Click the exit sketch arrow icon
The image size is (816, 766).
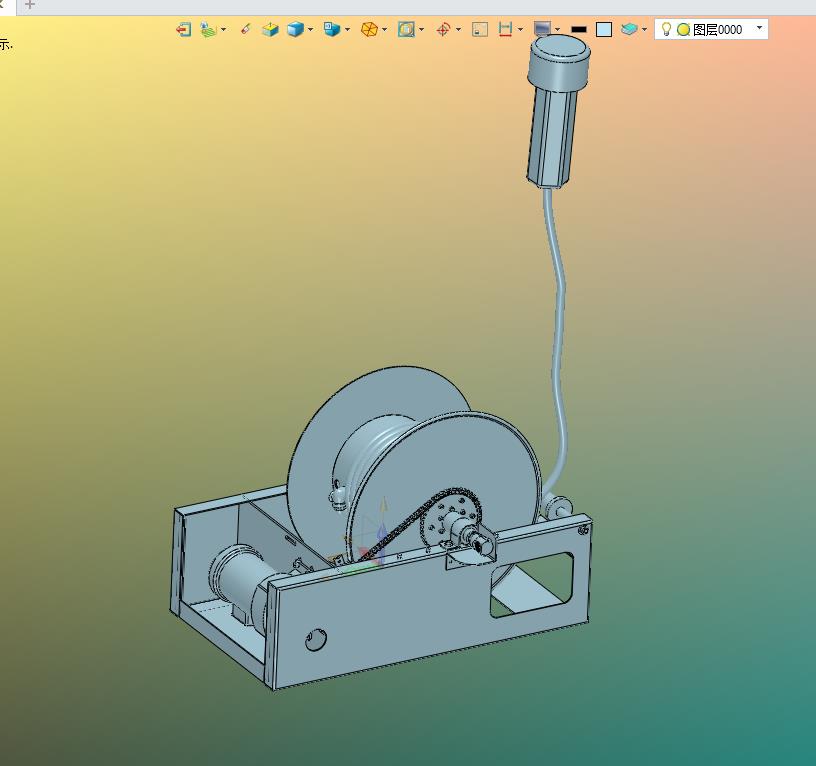183,29
